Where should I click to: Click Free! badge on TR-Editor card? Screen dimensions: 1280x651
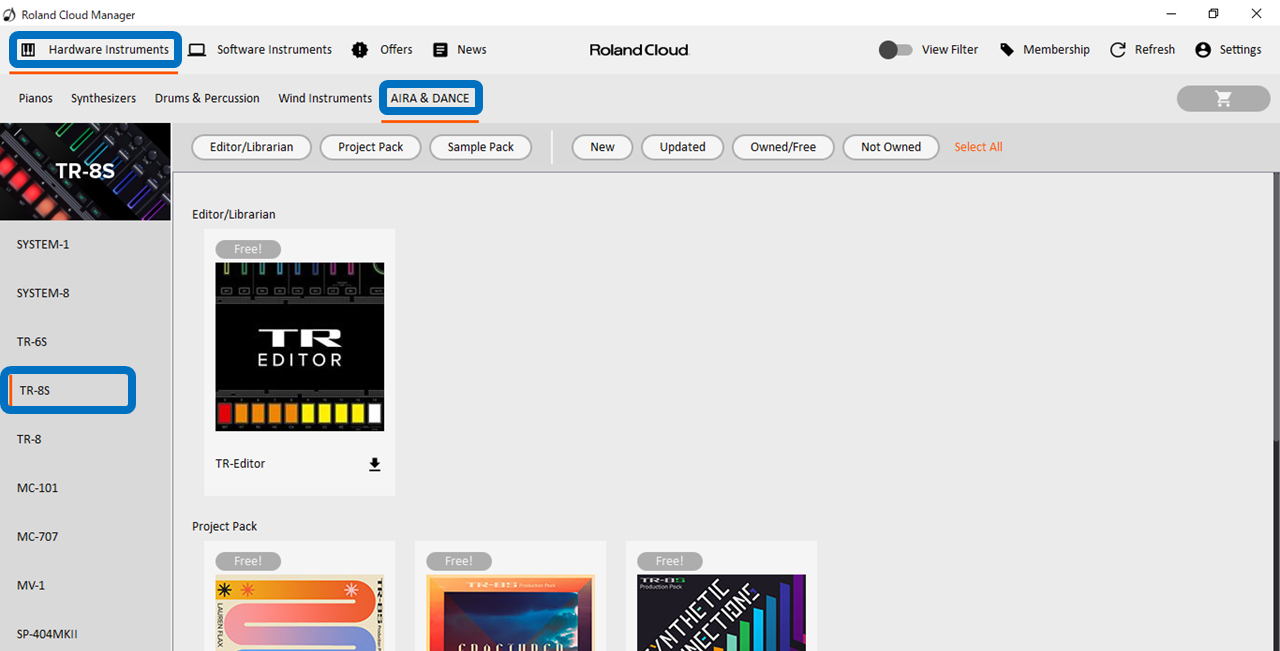248,250
